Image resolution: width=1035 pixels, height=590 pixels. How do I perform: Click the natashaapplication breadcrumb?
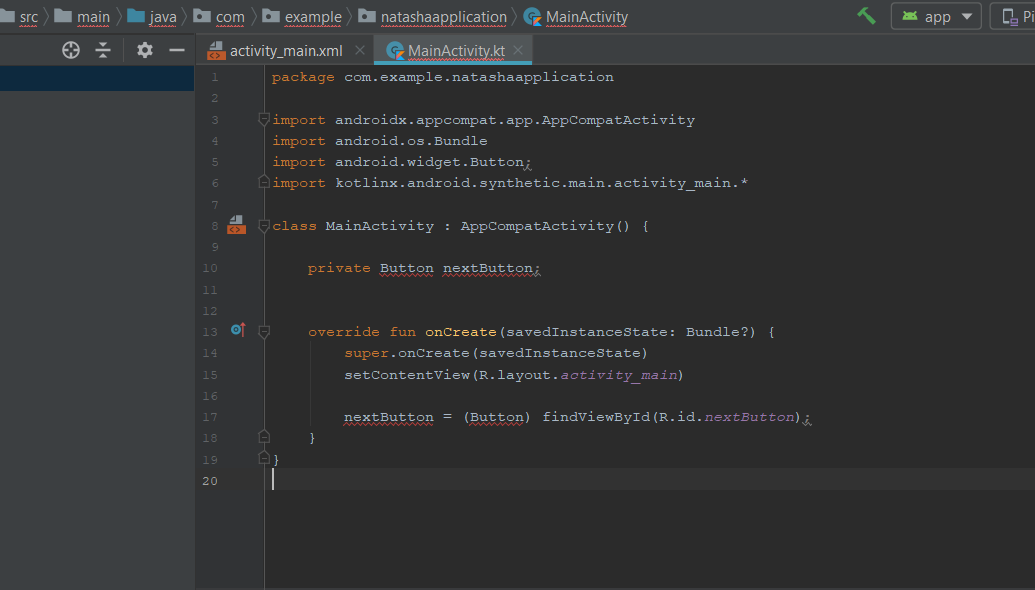(432, 16)
